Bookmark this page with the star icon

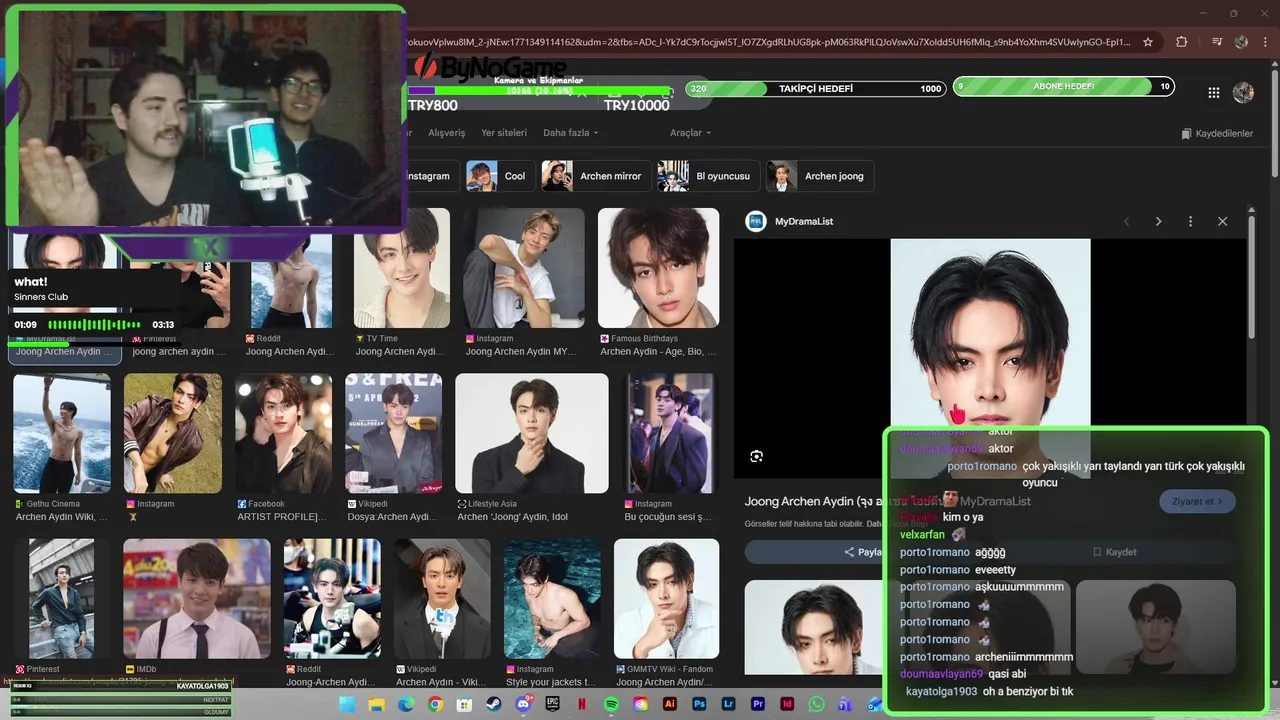tap(1148, 42)
